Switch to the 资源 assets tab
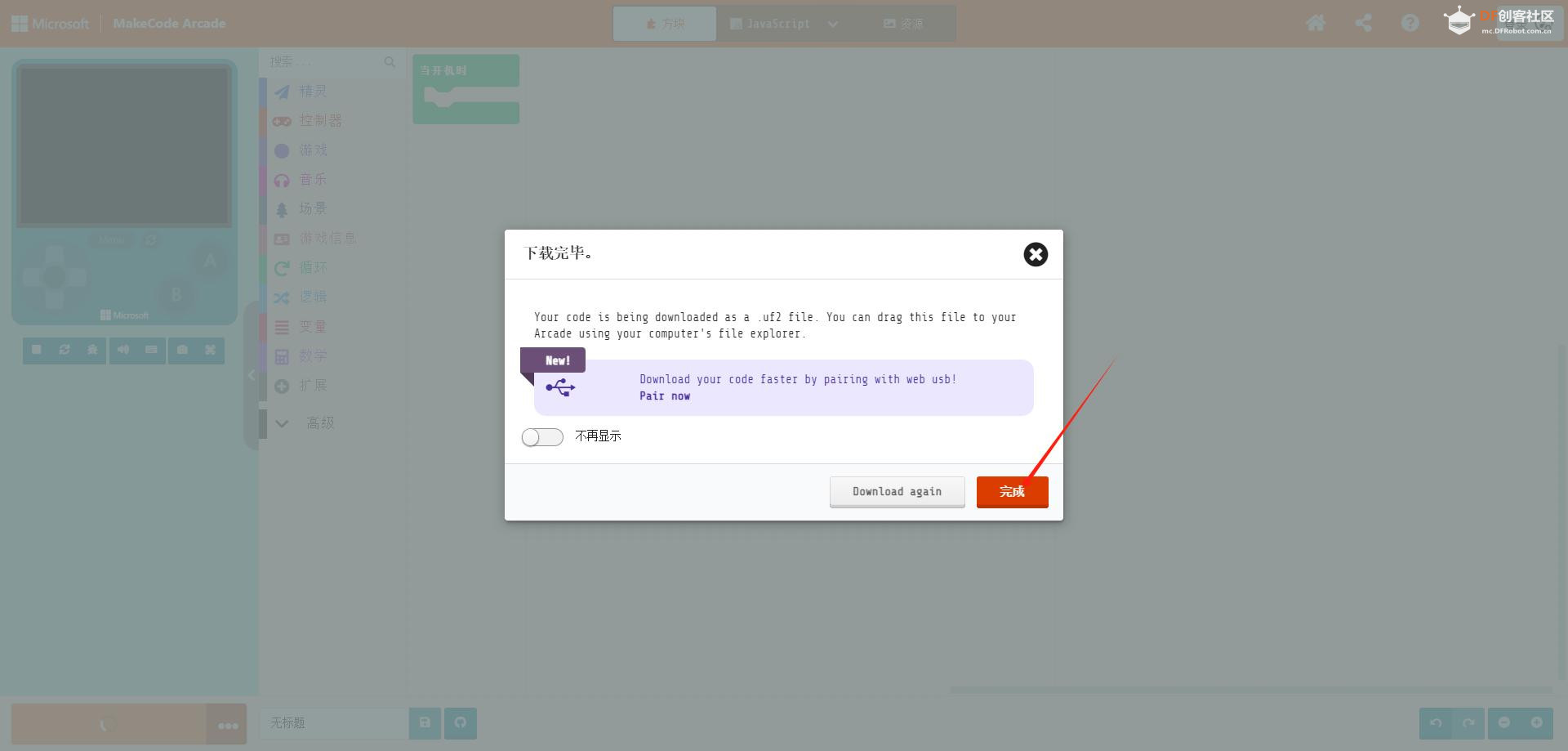Image resolution: width=1568 pixels, height=751 pixels. 903,24
